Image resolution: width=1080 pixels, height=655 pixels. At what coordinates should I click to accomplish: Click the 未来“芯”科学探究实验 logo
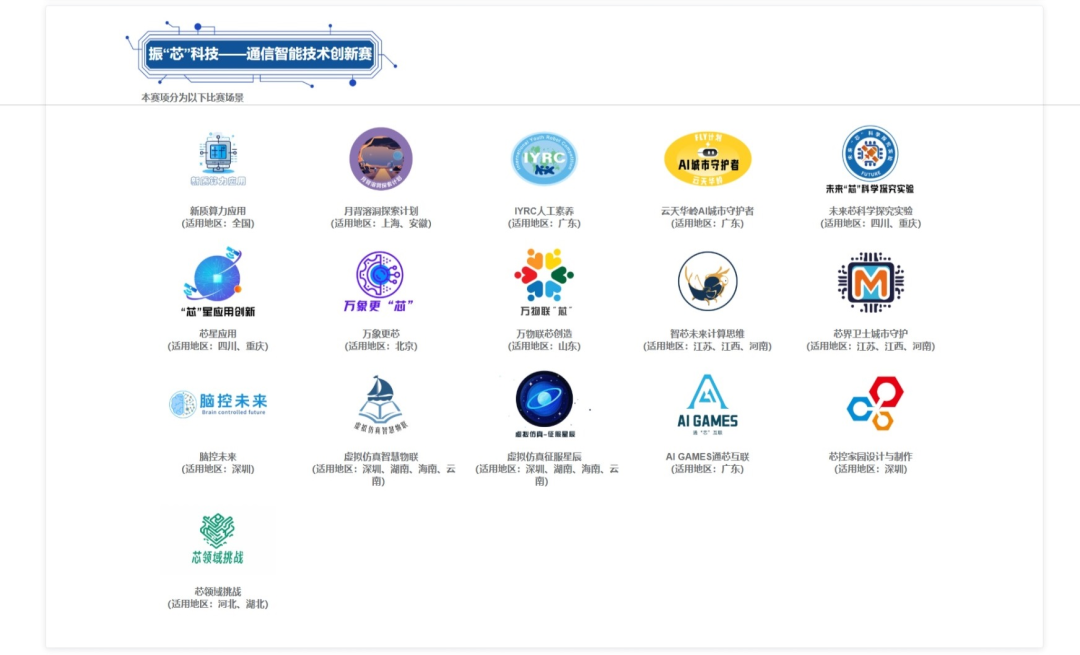pyautogui.click(x=871, y=160)
